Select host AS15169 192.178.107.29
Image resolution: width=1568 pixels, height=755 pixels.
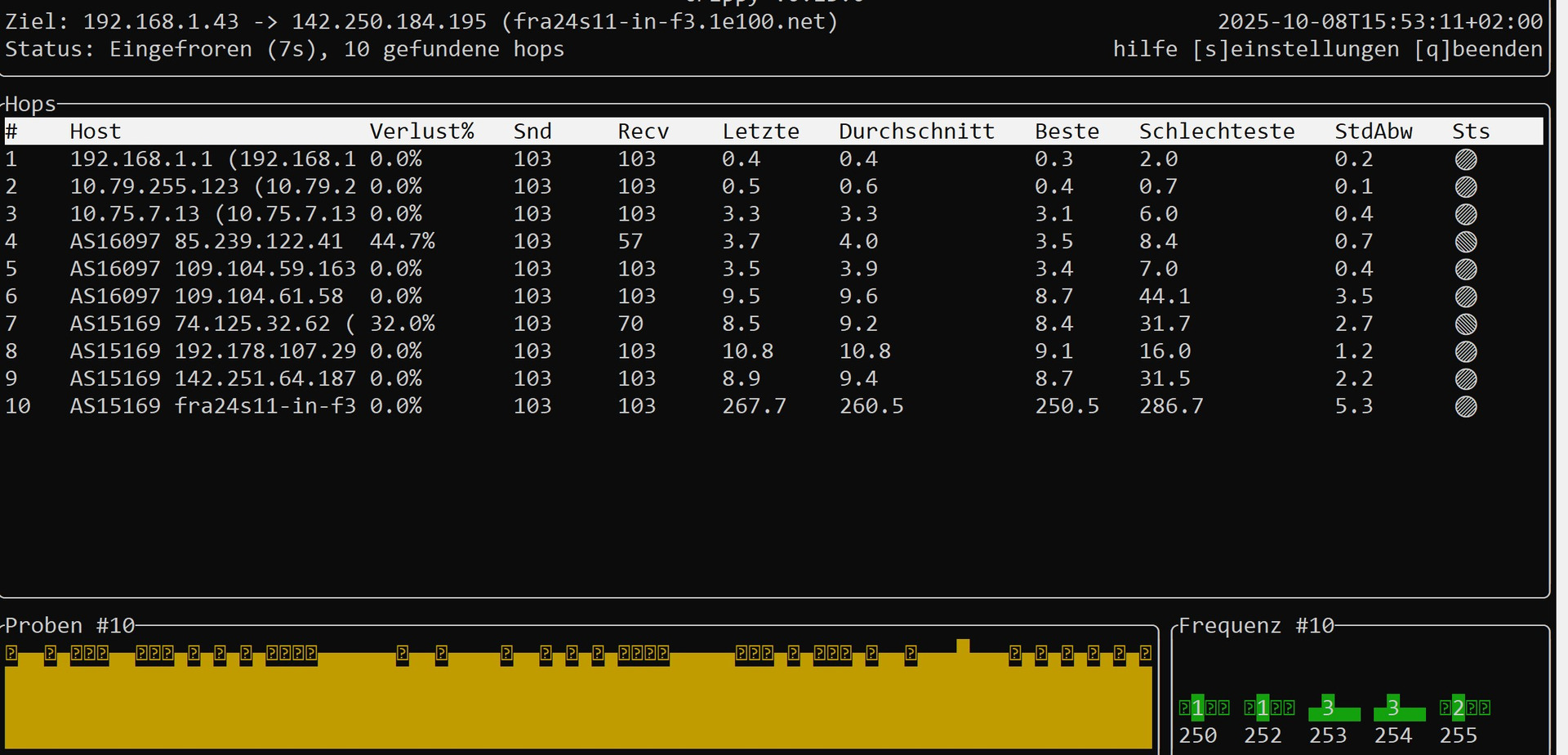(213, 351)
